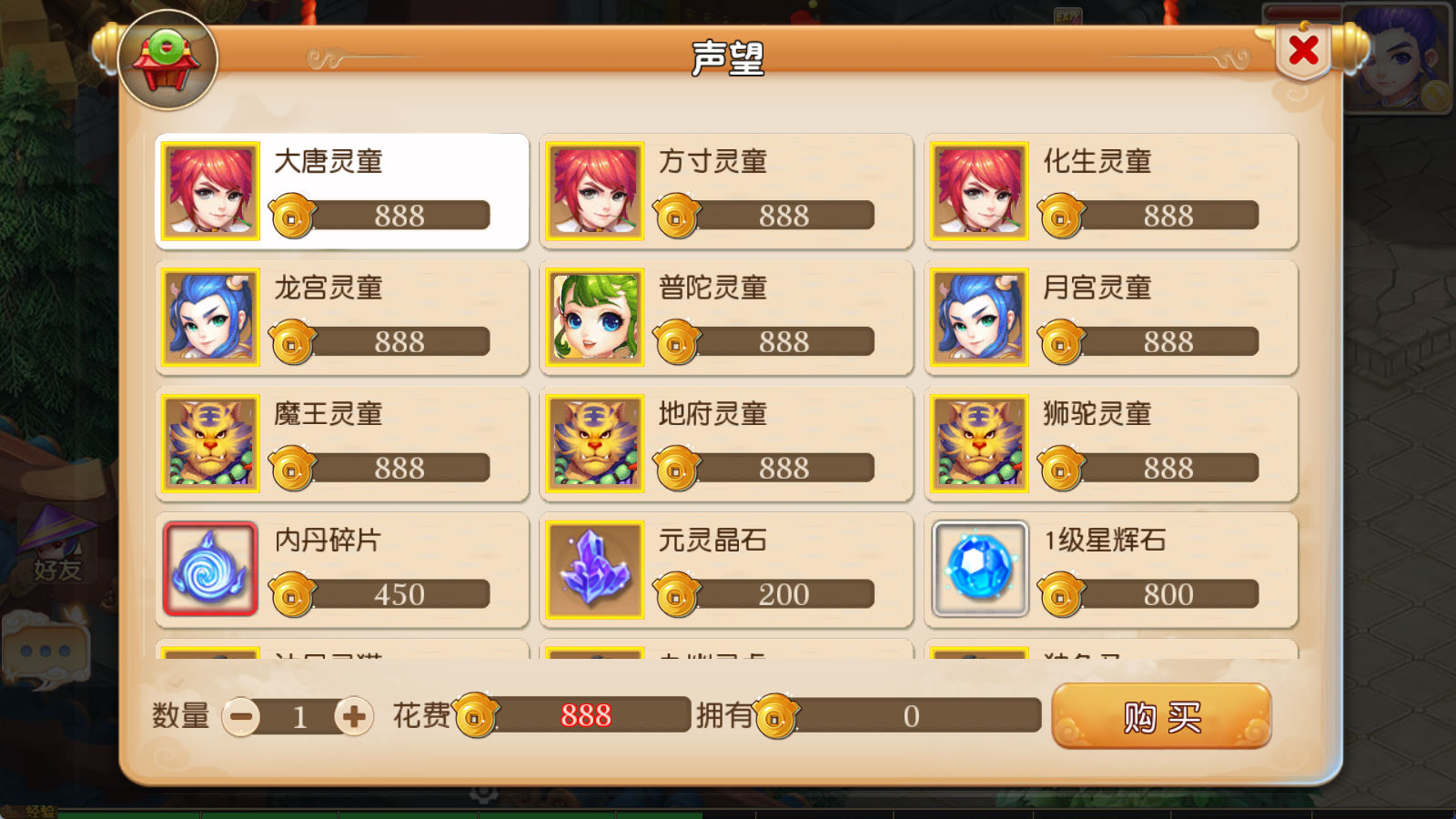This screenshot has width=1456, height=819.
Task: Decrease quantity with the minus button
Action: click(241, 717)
